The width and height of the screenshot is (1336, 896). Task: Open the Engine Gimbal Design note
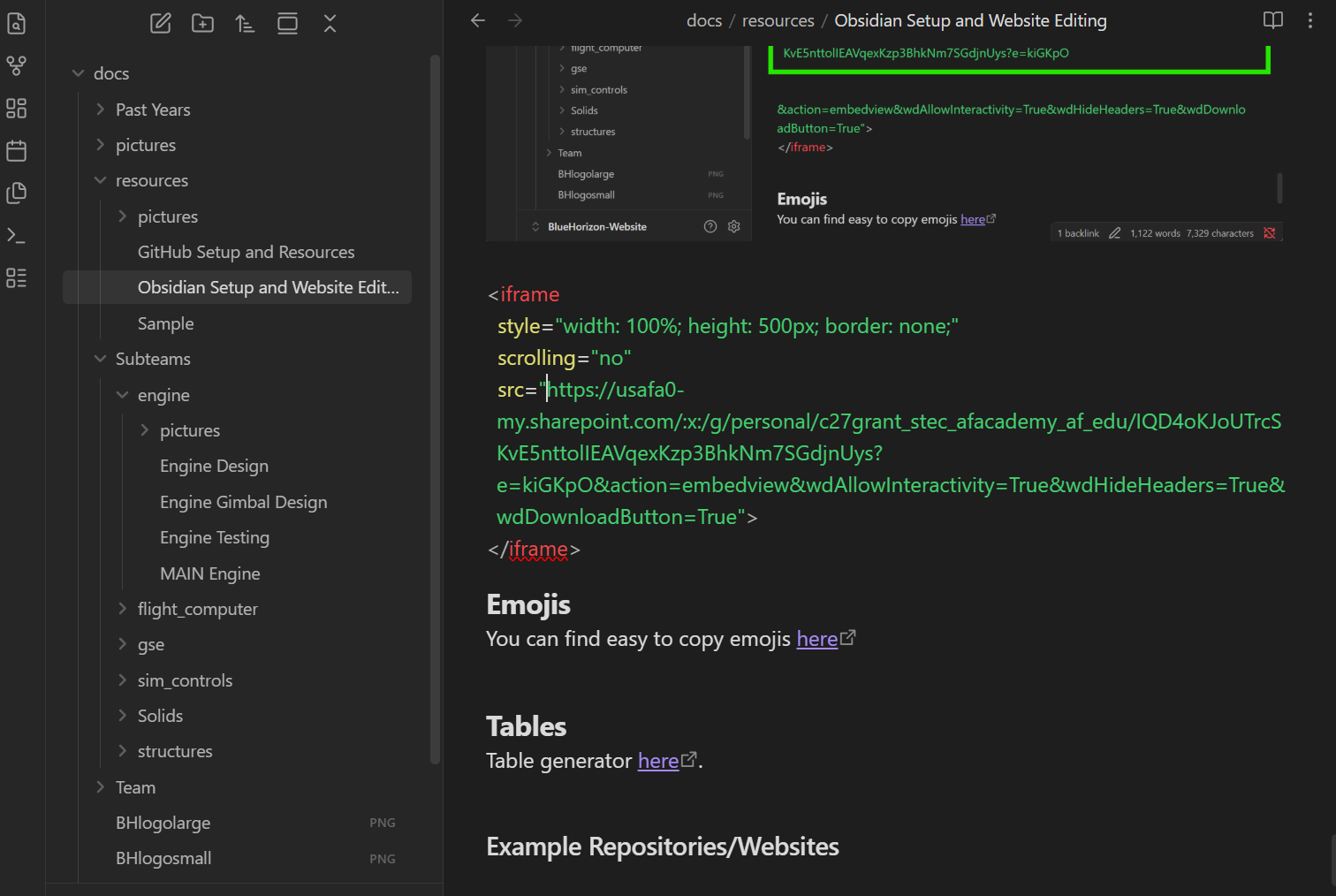click(x=244, y=502)
